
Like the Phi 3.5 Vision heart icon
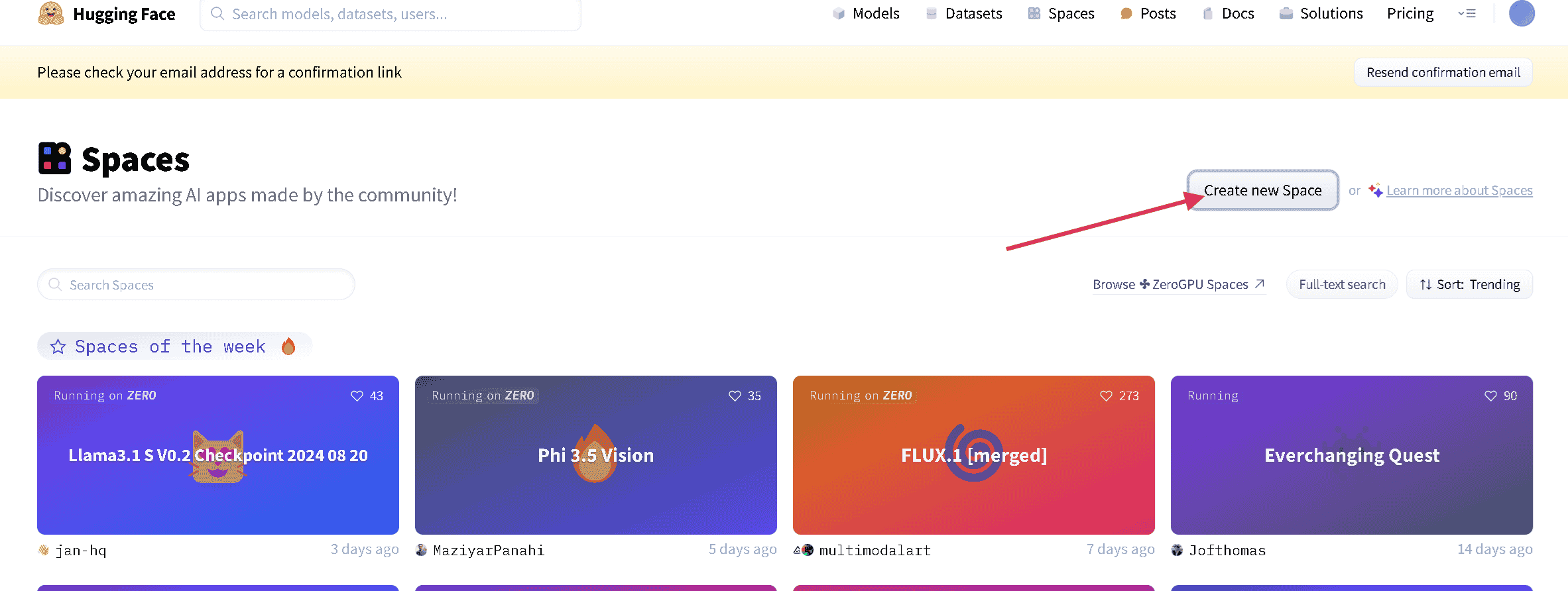[735, 396]
